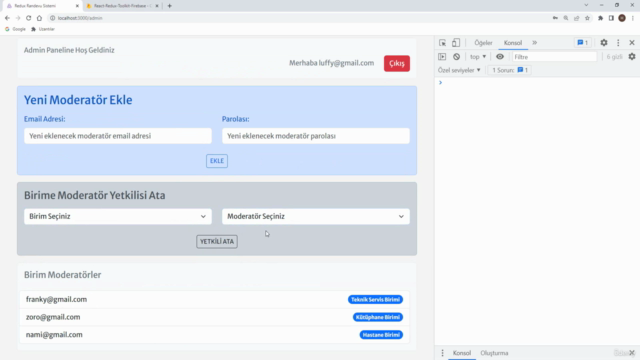Bookmark this page with the star
640x360 pixels.
pyautogui.click(x=587, y=18)
